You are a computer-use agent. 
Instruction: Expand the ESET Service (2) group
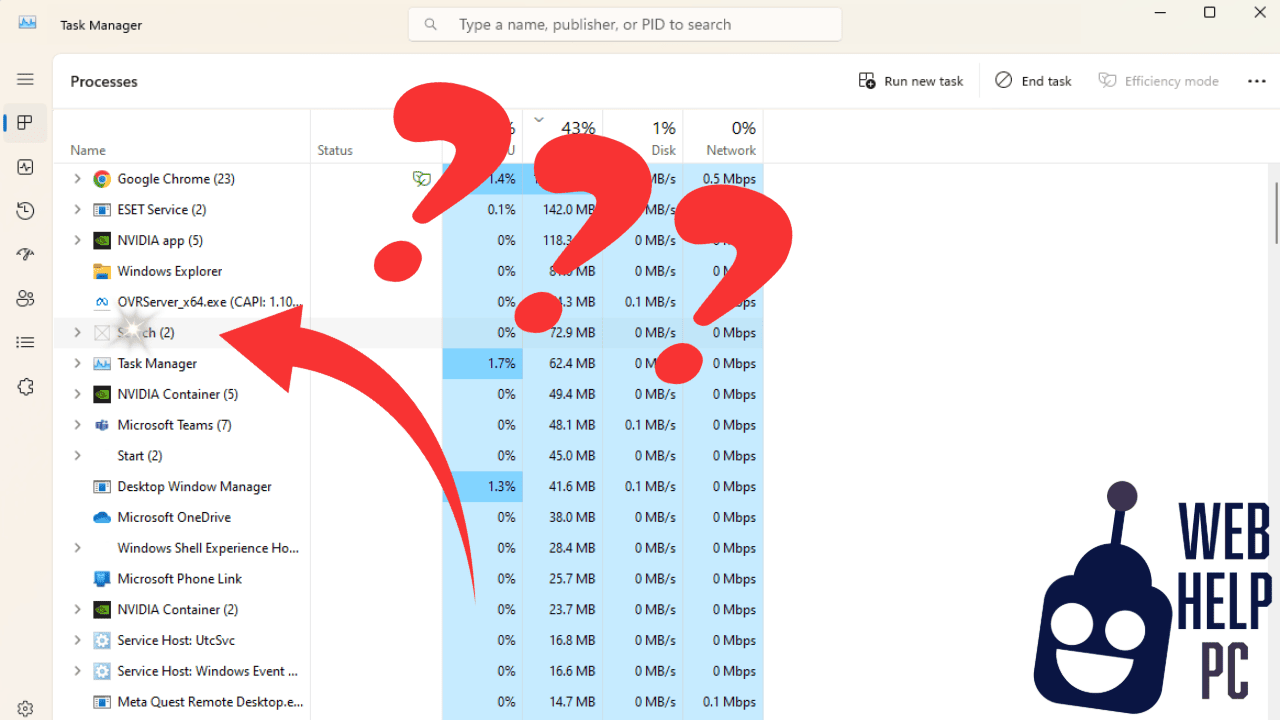77,210
